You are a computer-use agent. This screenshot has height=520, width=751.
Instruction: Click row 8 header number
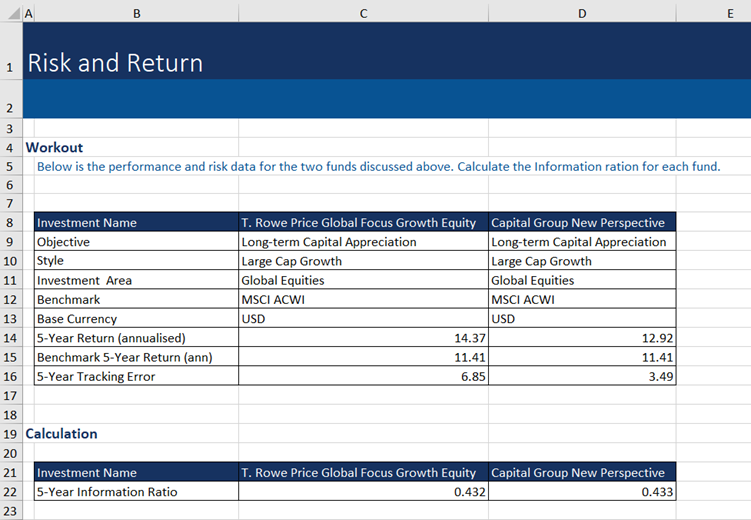(10, 222)
